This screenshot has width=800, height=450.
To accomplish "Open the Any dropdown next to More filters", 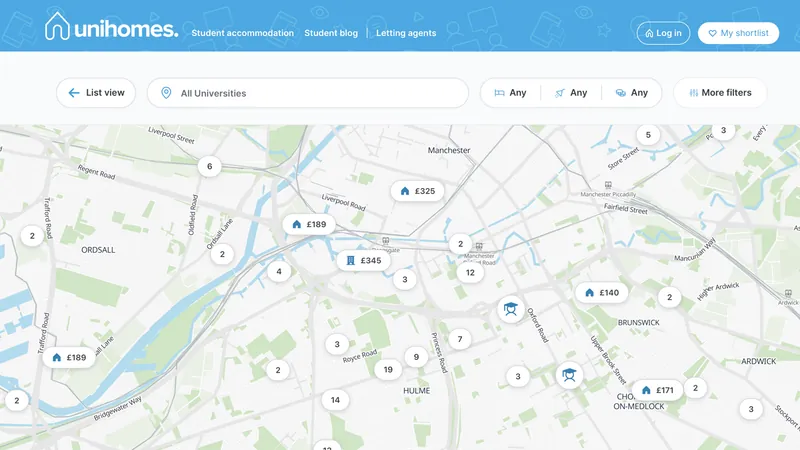I will [x=632, y=93].
